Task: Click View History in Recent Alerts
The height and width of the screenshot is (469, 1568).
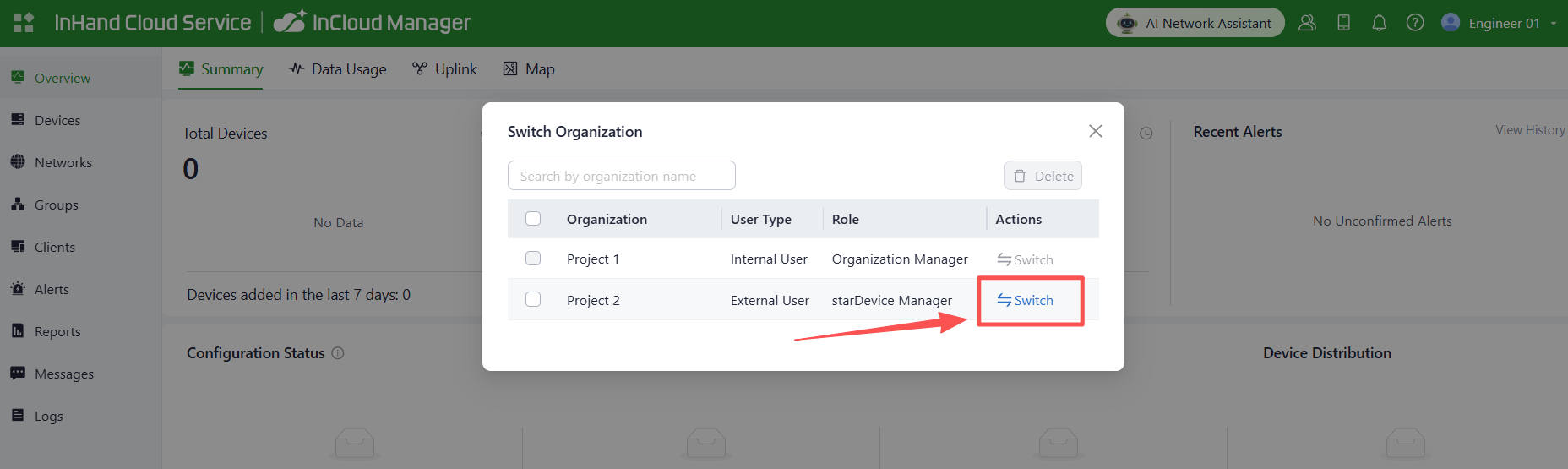Action: [x=1529, y=130]
